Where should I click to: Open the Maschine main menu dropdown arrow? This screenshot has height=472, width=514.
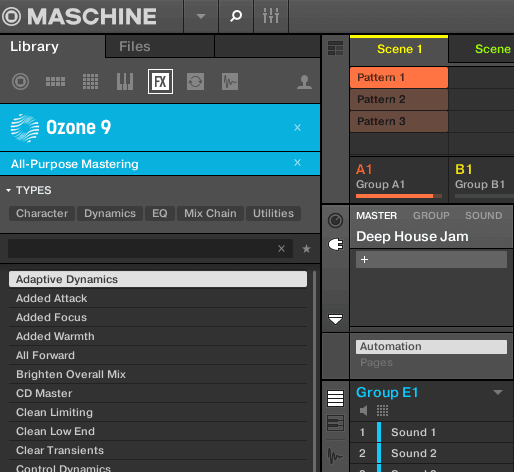pyautogui.click(x=200, y=16)
